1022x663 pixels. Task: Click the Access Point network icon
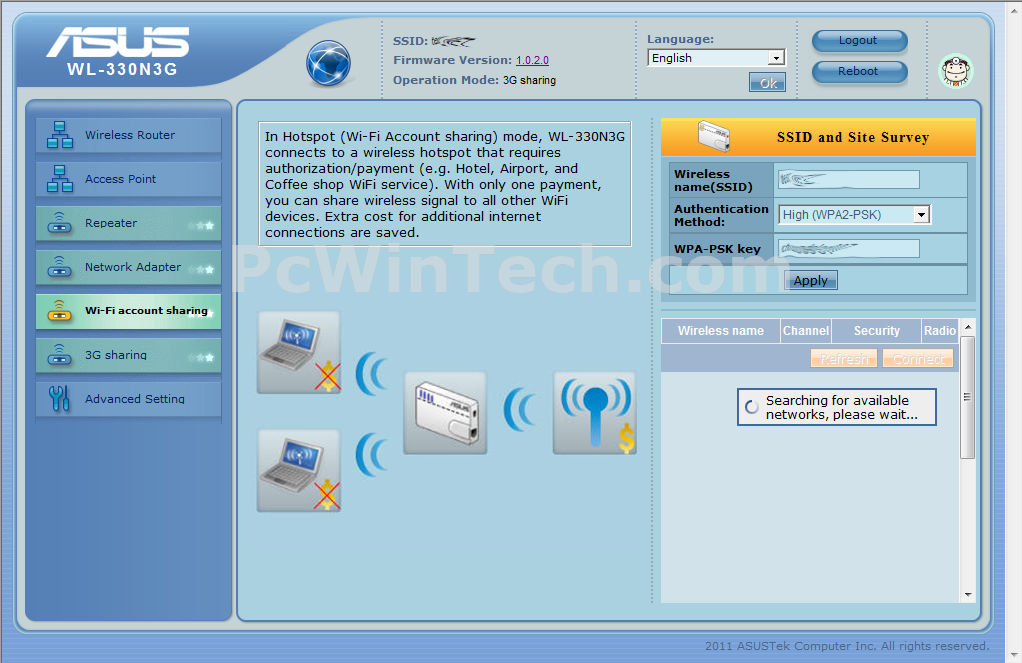pyautogui.click(x=60, y=179)
